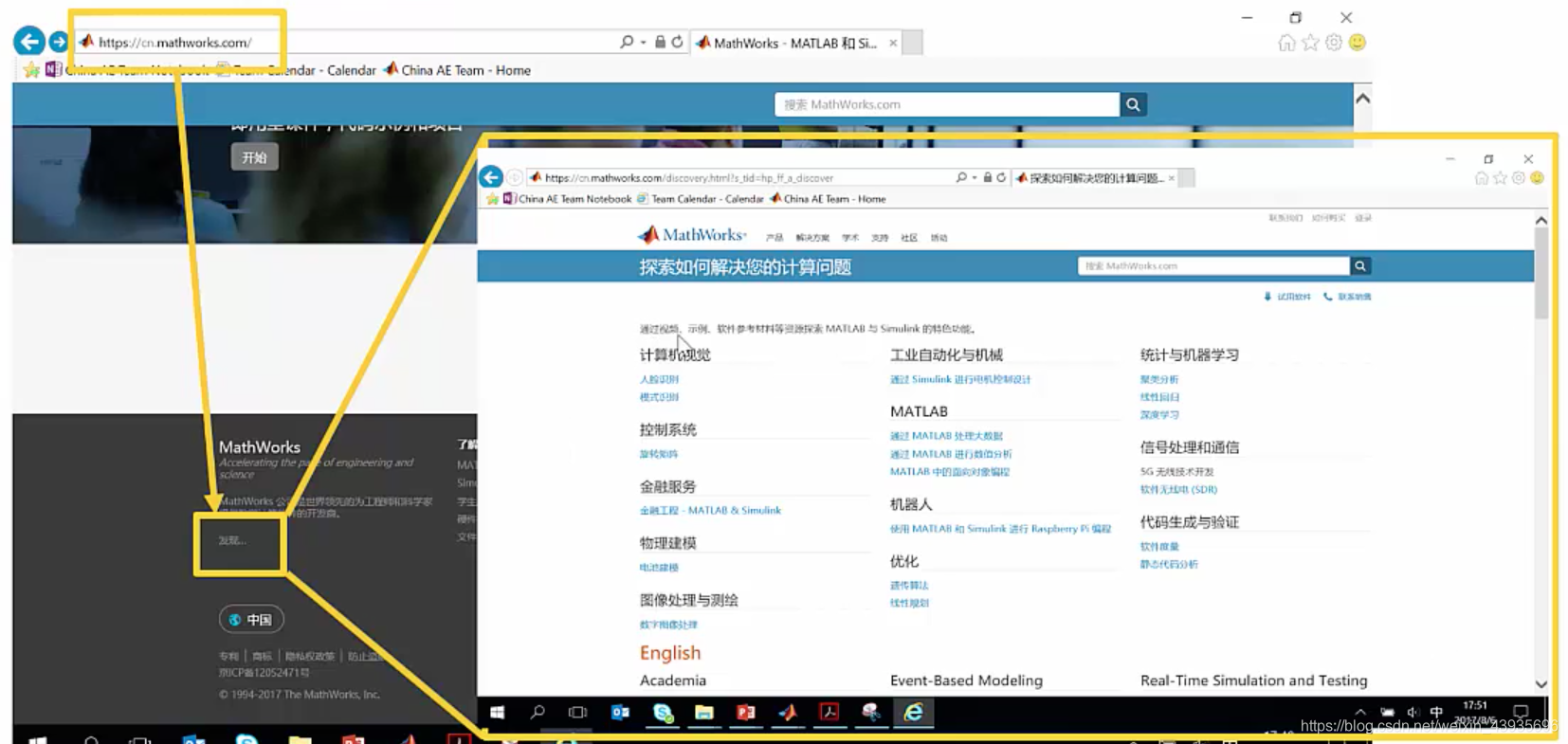
Task: Close the MathWorks MATLAB tab in rear window
Action: (x=893, y=43)
